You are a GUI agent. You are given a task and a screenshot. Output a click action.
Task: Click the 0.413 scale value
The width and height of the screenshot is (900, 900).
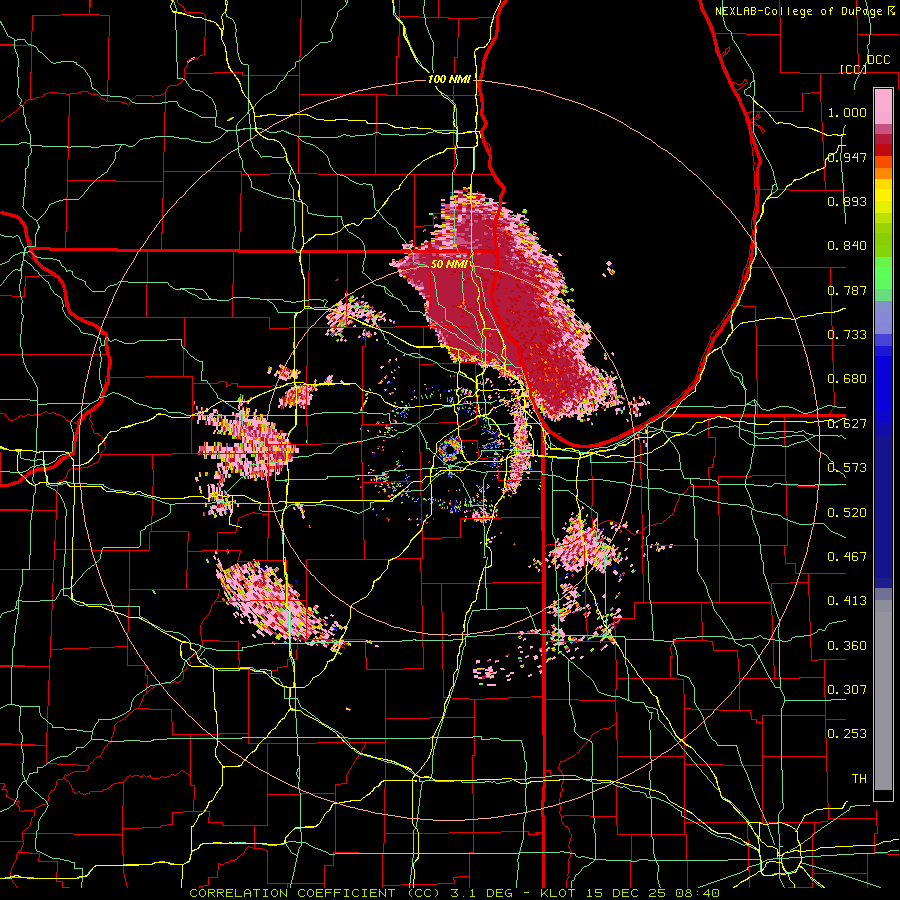click(x=847, y=601)
